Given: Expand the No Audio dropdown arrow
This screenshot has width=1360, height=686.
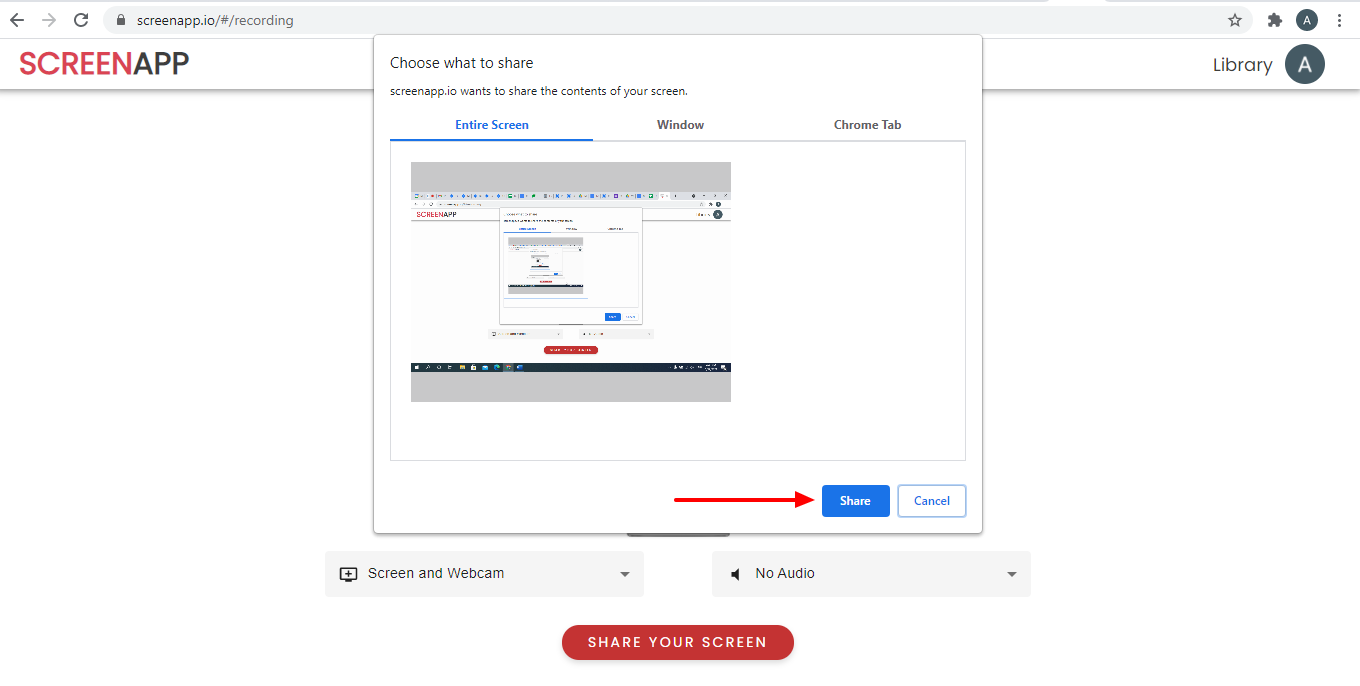Looking at the screenshot, I should (x=1012, y=574).
